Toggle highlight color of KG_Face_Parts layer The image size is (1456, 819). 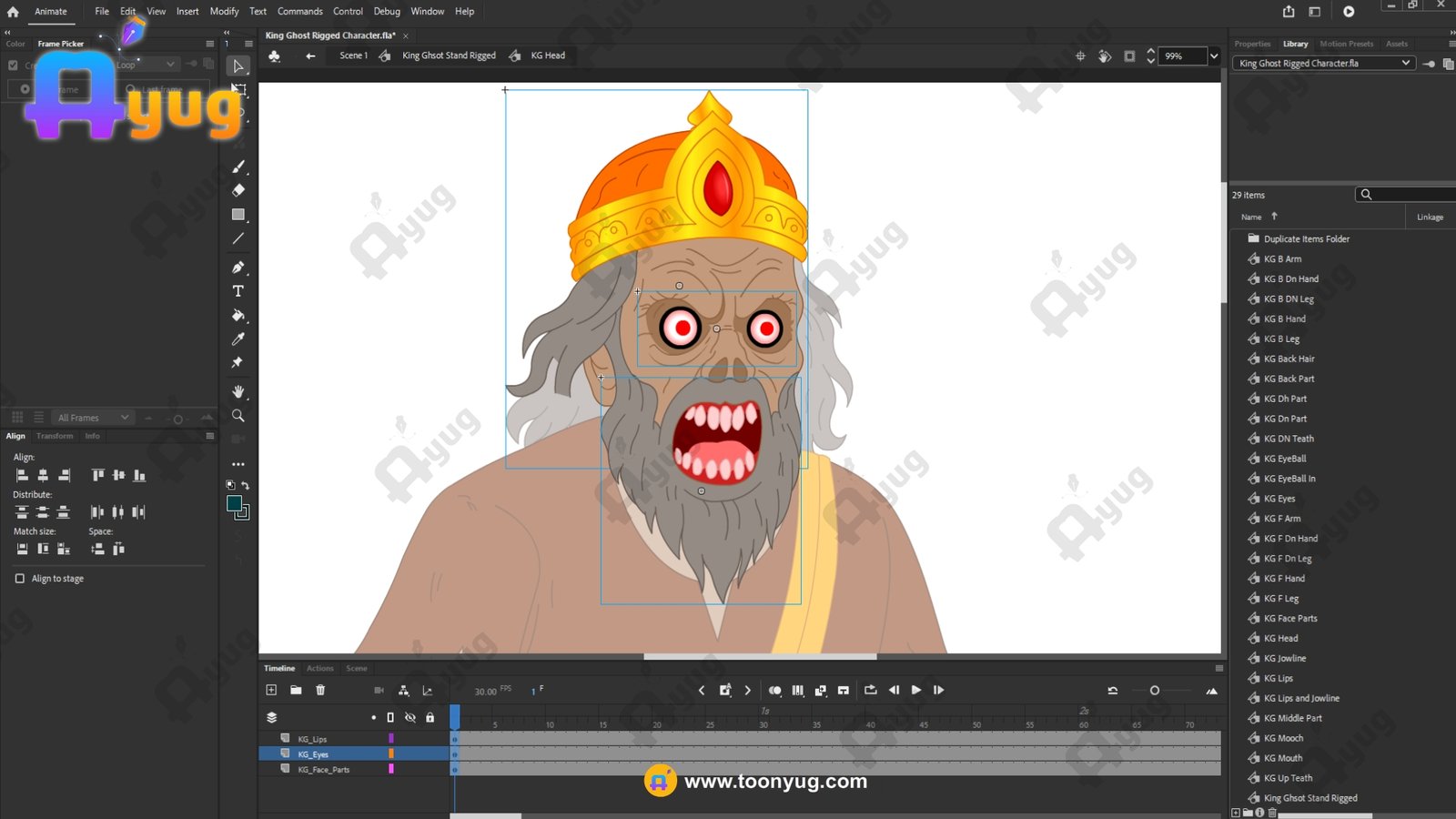[391, 769]
